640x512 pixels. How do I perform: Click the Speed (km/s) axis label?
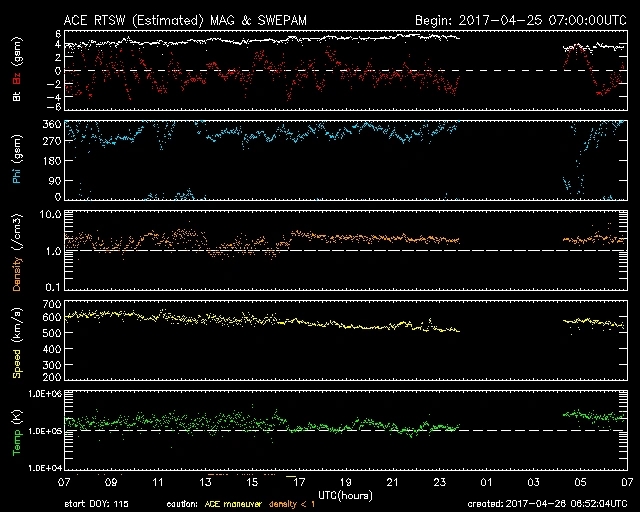pyautogui.click(x=14, y=342)
